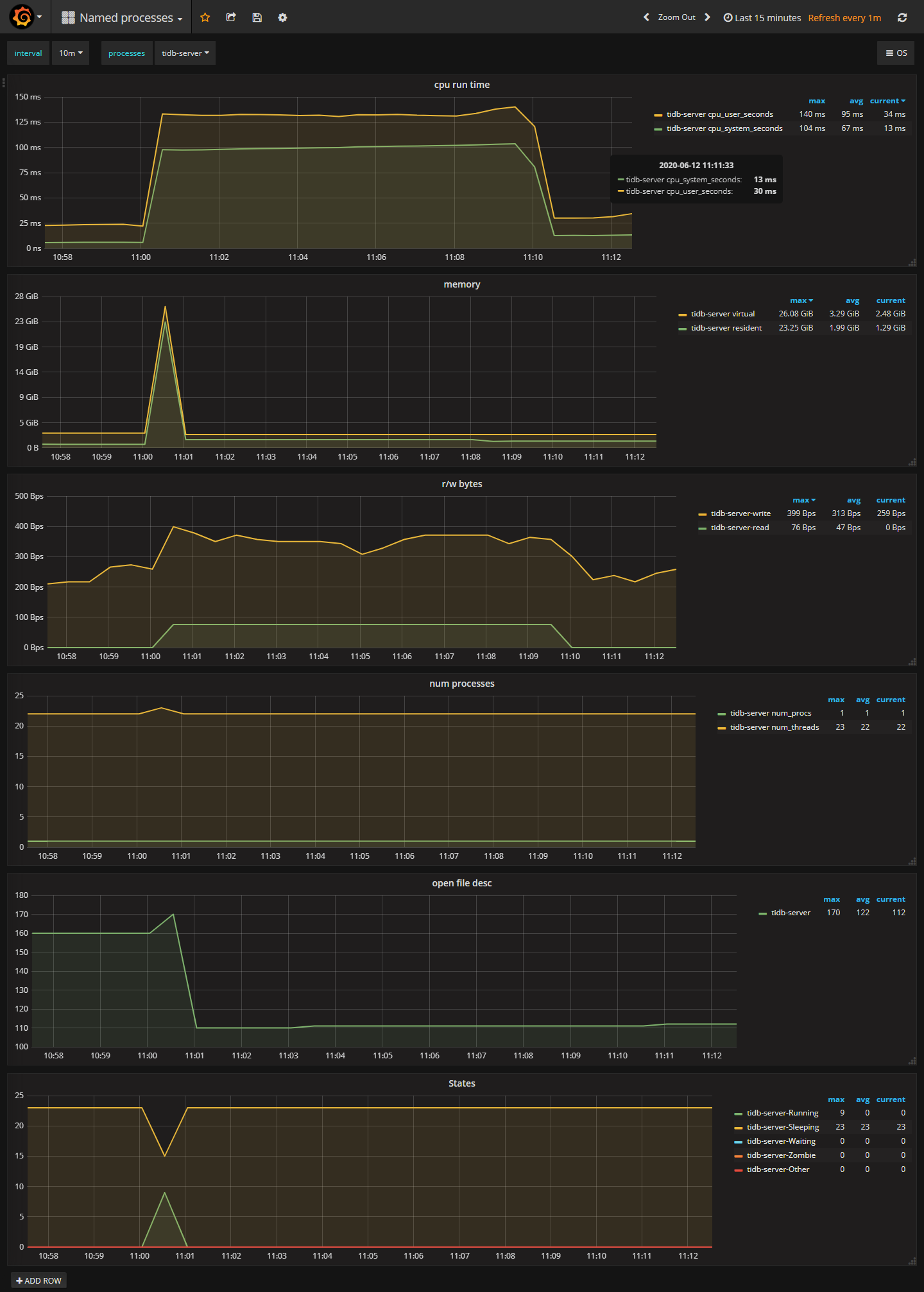Screen dimensions: 924x1292
Task: Shift time range back with left arrow
Action: [x=646, y=17]
